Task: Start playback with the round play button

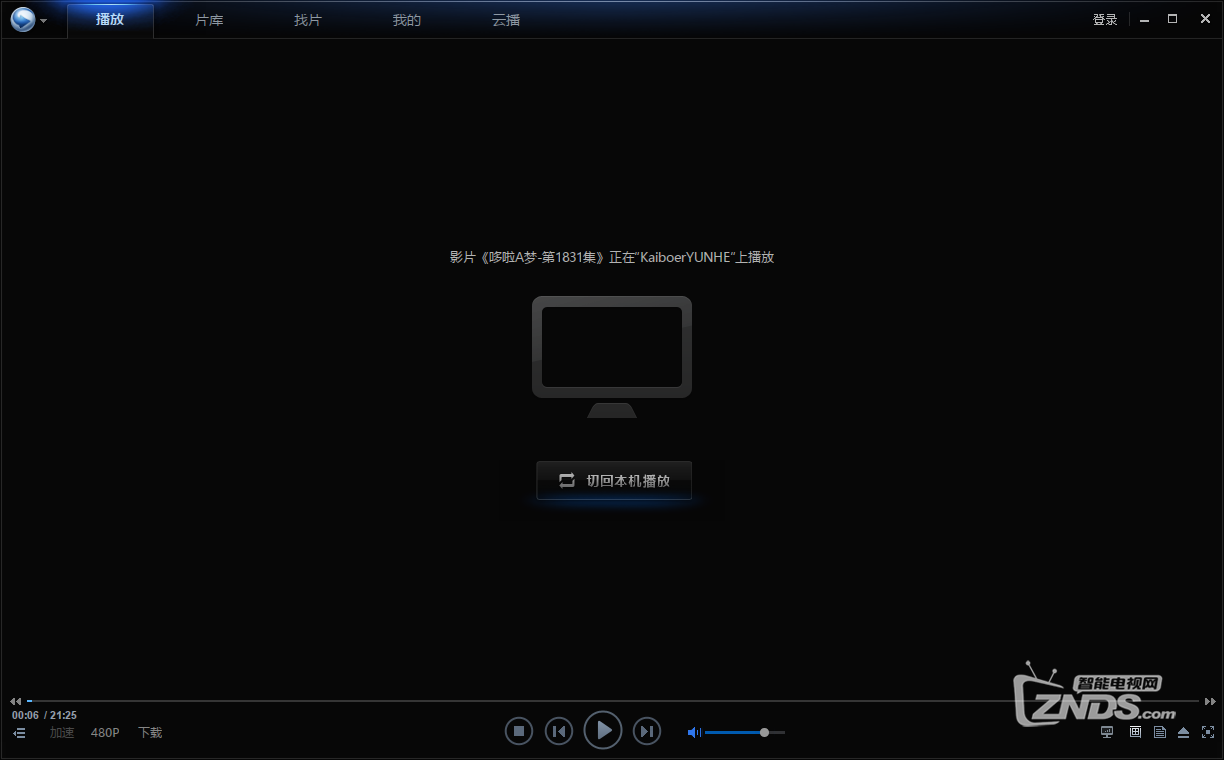Action: [603, 730]
